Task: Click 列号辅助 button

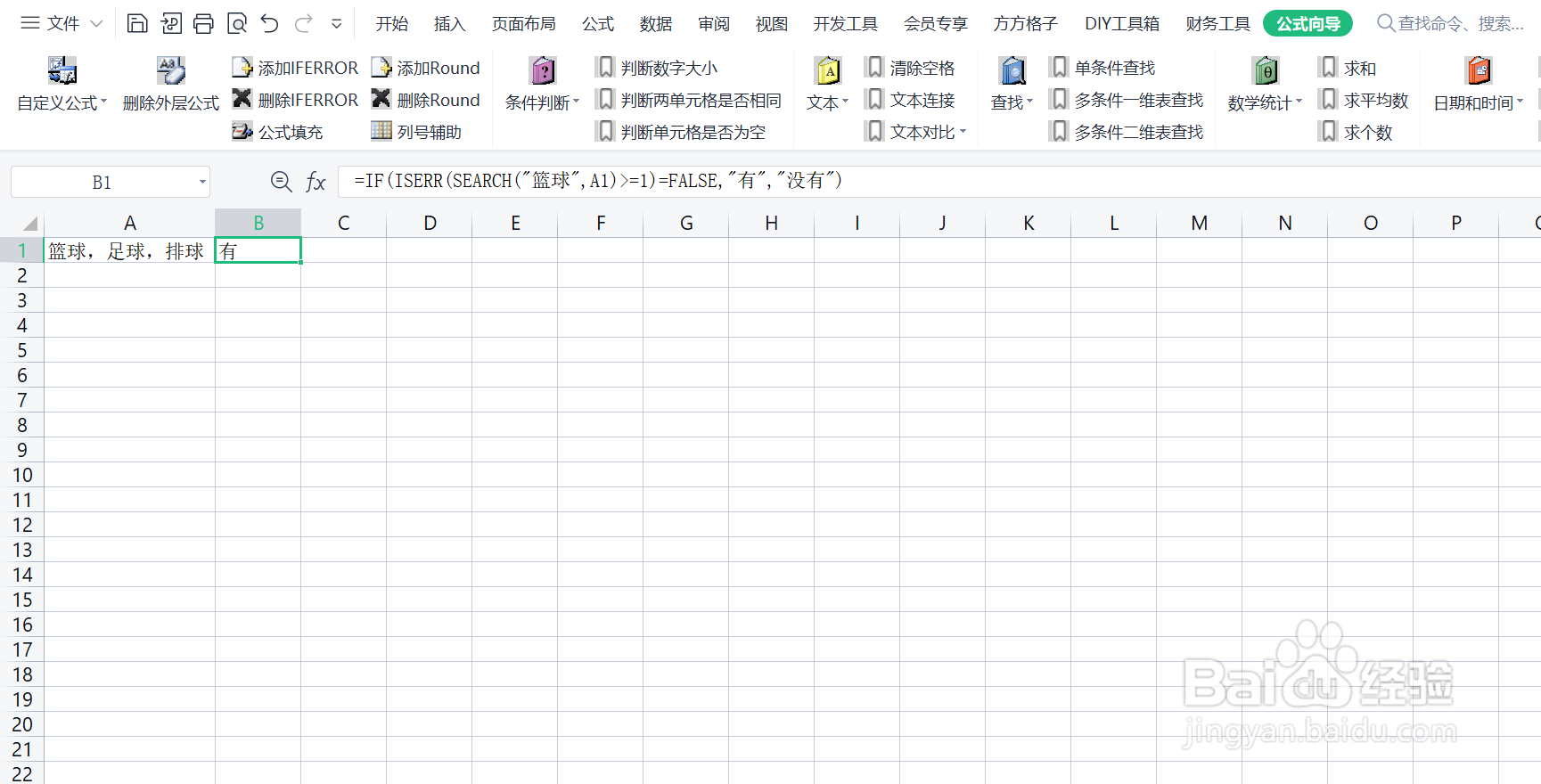Action: (x=416, y=132)
